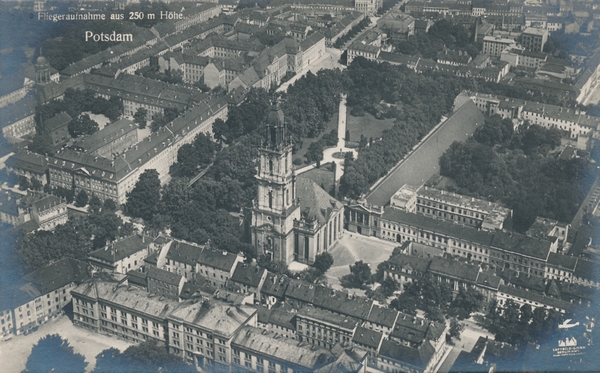Screen dimensions: 600x373
Task: Click the tall monument column in the park
Action: 342,121
